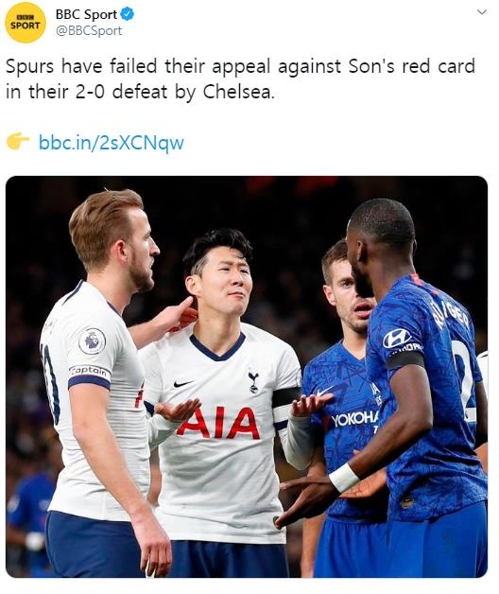Click the blue verified checkmark badge
Image resolution: width=499 pixels, height=594 pixels.
click(x=127, y=14)
